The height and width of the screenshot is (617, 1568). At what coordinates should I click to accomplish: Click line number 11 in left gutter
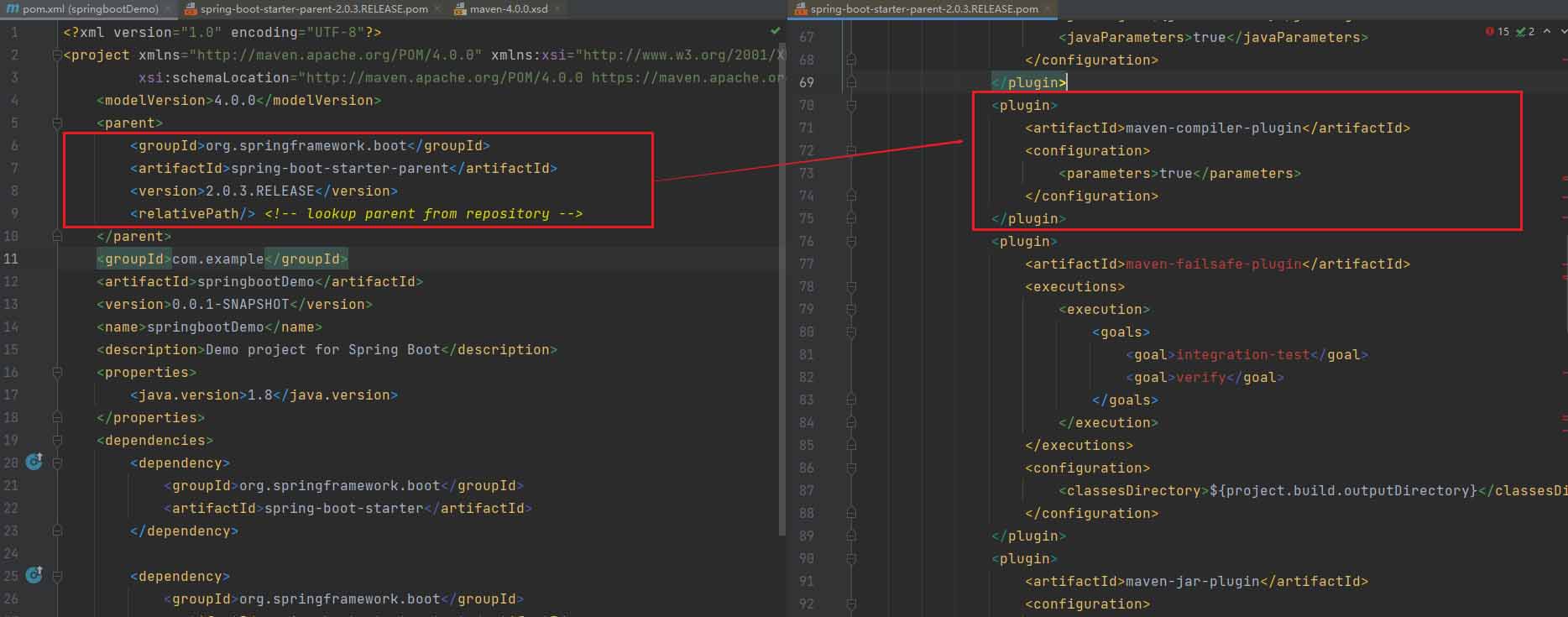click(x=11, y=259)
